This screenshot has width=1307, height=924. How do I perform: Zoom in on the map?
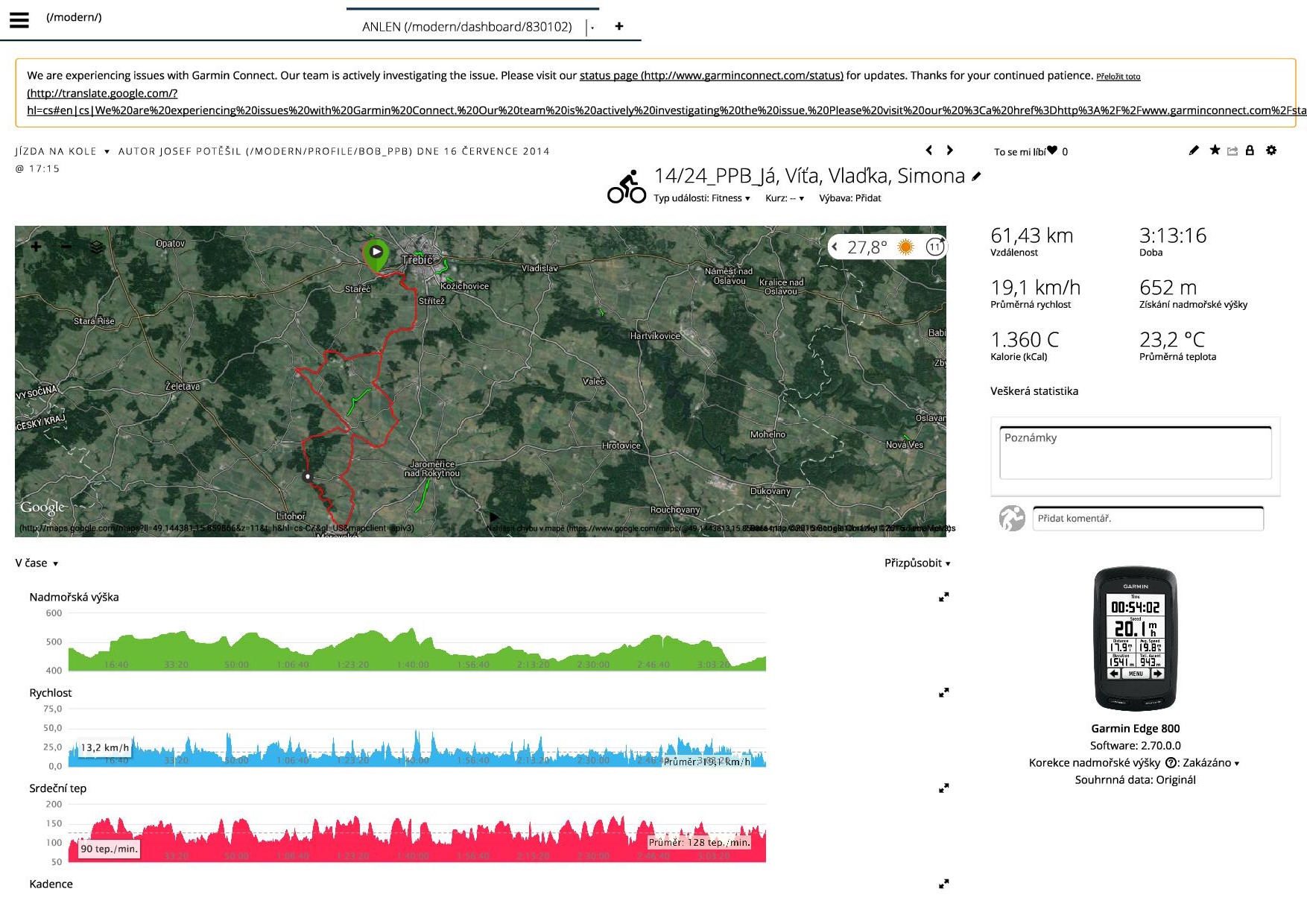[36, 247]
